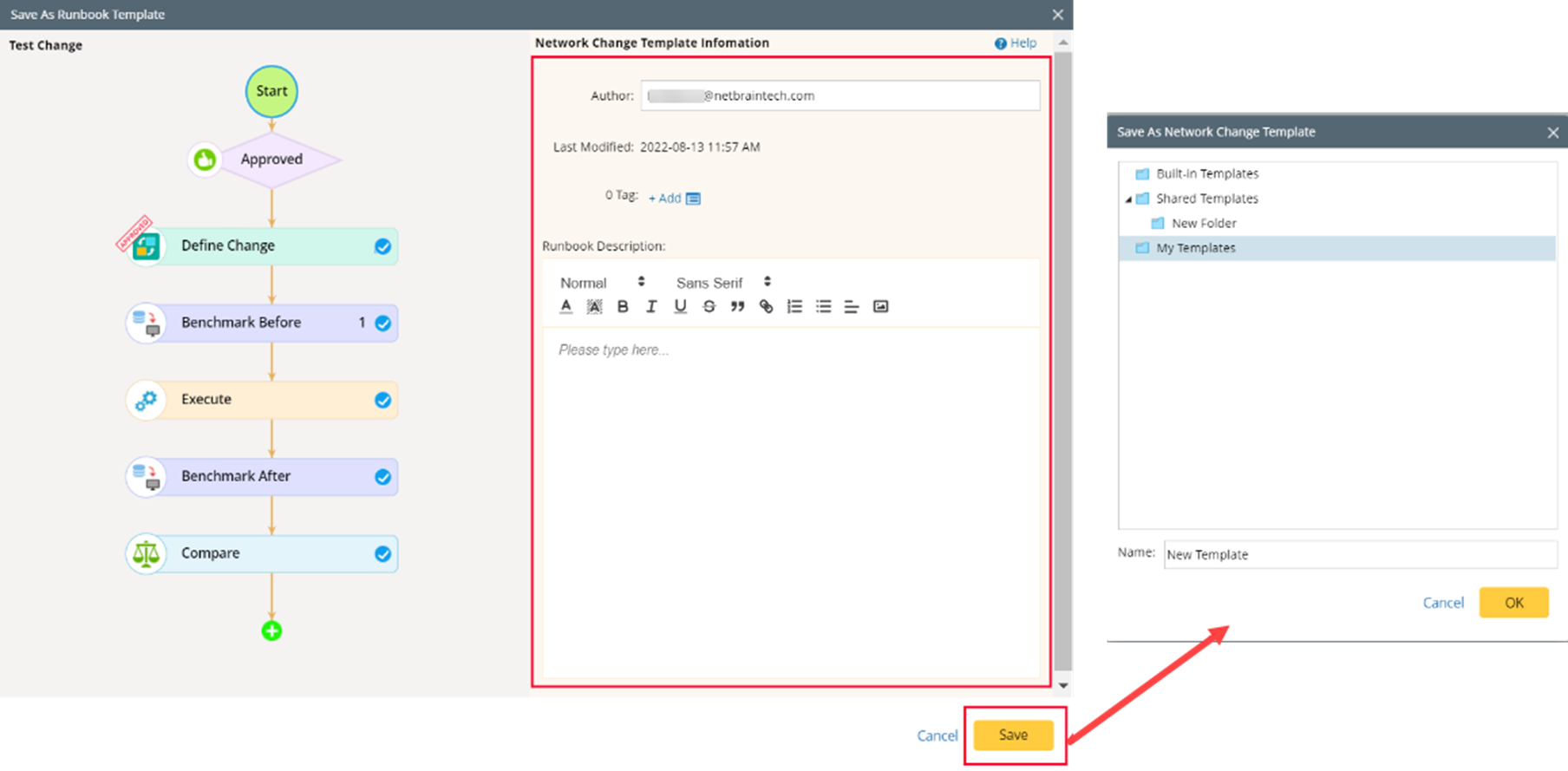Open the text background color picker
This screenshot has width=1568, height=771.
[x=594, y=306]
